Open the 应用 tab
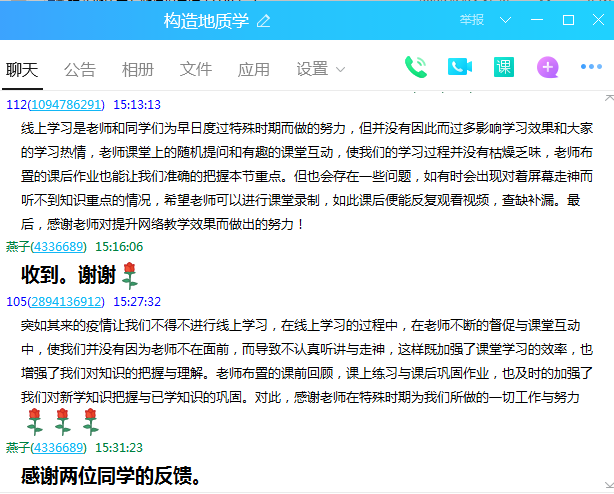The height and width of the screenshot is (494, 614). tap(254, 70)
